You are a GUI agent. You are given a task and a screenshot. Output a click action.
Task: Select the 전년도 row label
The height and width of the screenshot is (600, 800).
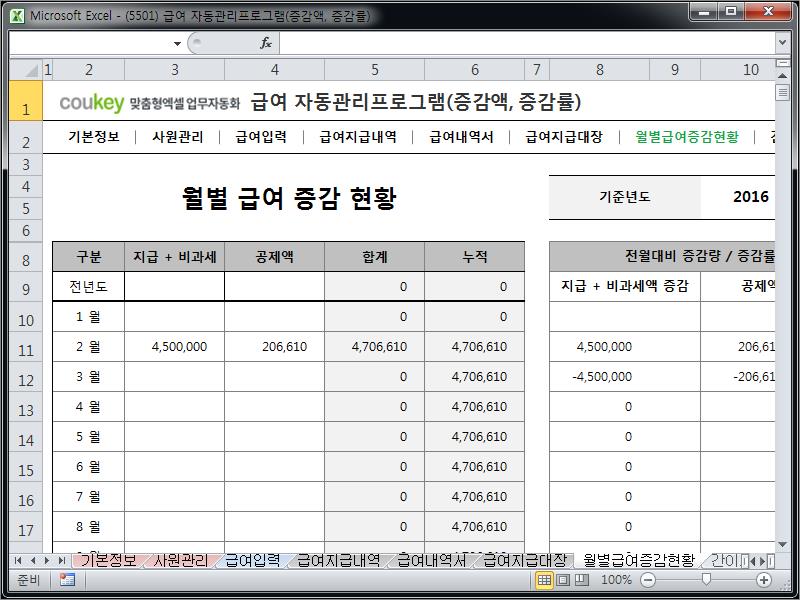[x=89, y=287]
